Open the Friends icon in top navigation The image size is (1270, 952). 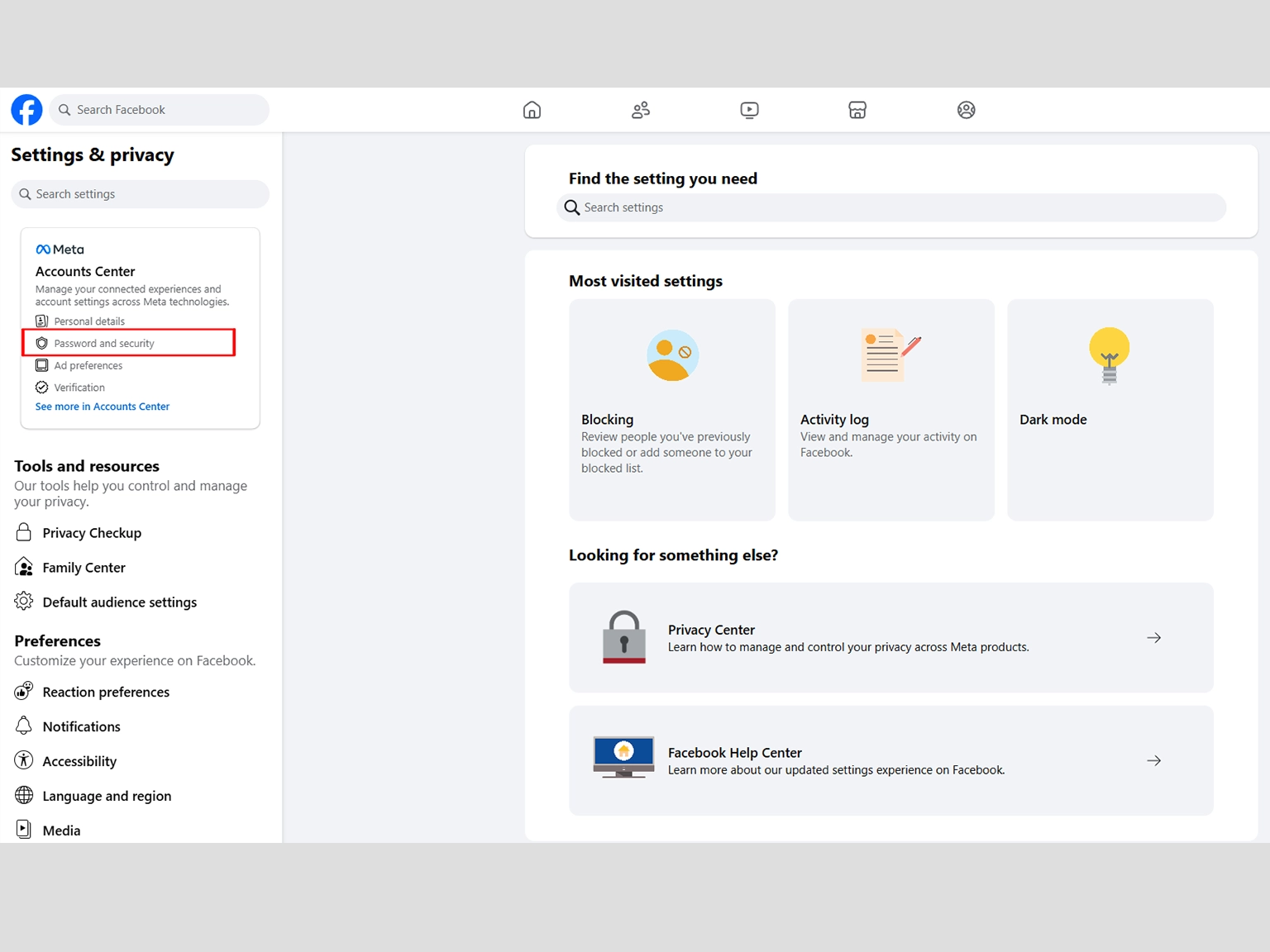click(641, 110)
